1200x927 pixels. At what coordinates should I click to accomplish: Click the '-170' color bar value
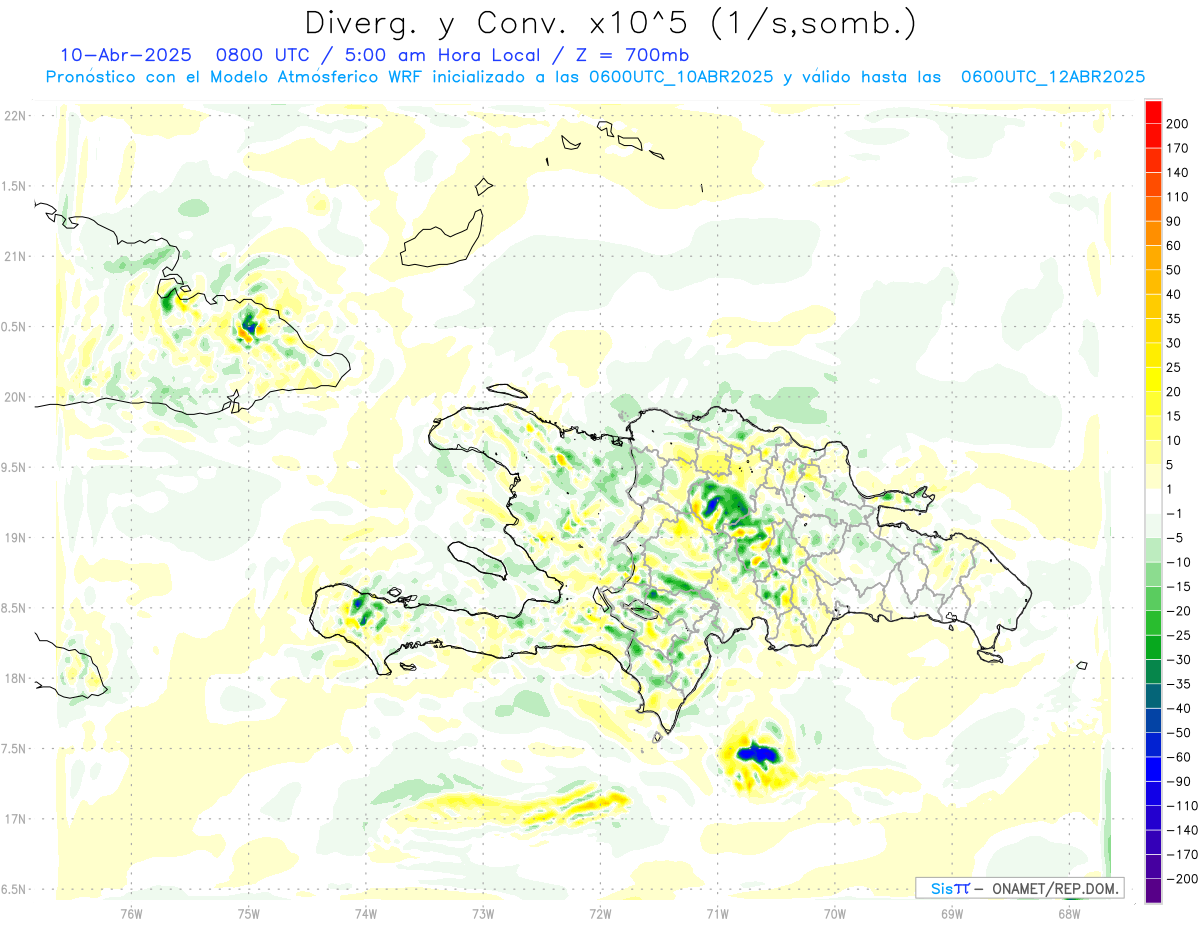(1181, 856)
